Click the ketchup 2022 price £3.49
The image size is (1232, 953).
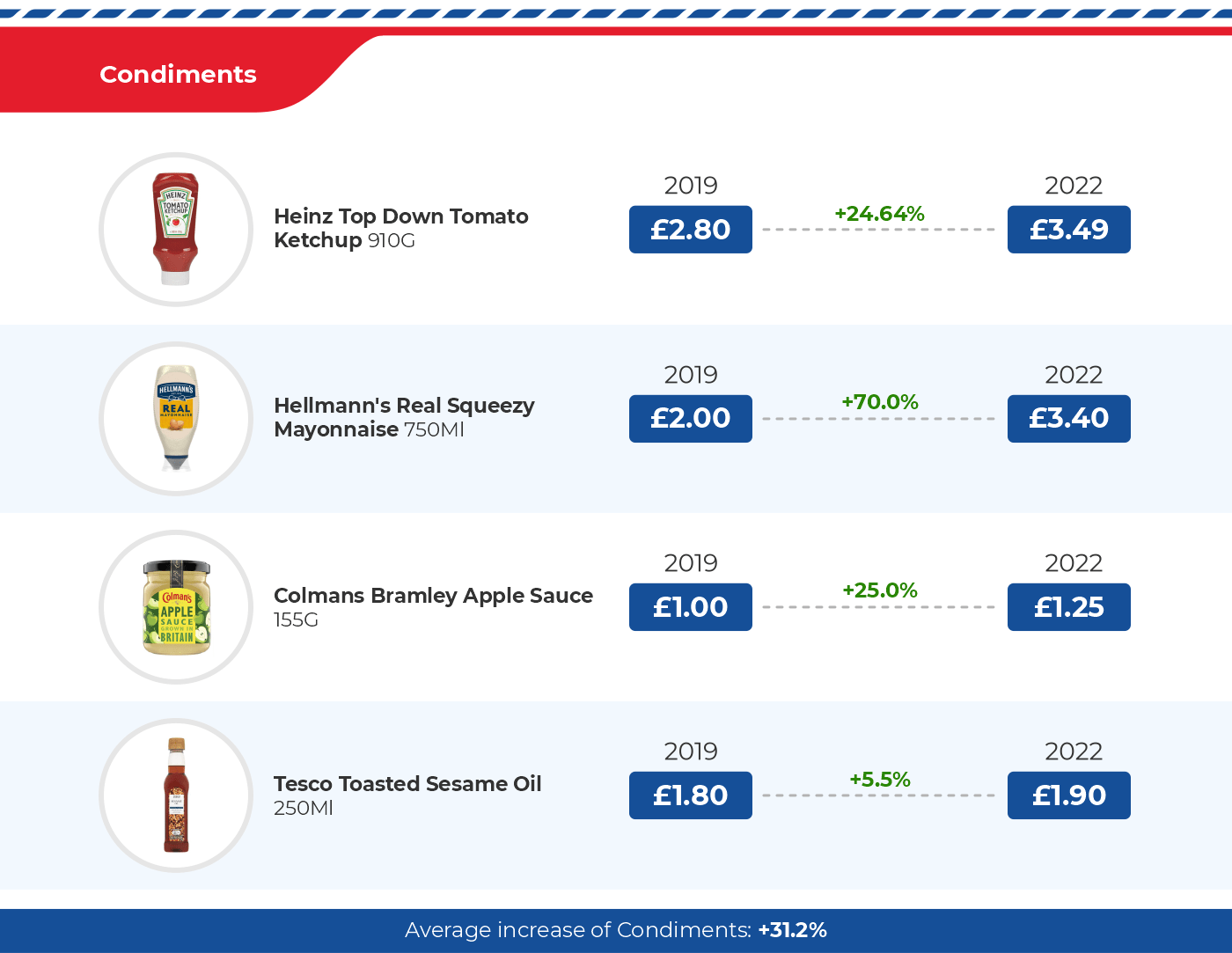pos(1068,230)
